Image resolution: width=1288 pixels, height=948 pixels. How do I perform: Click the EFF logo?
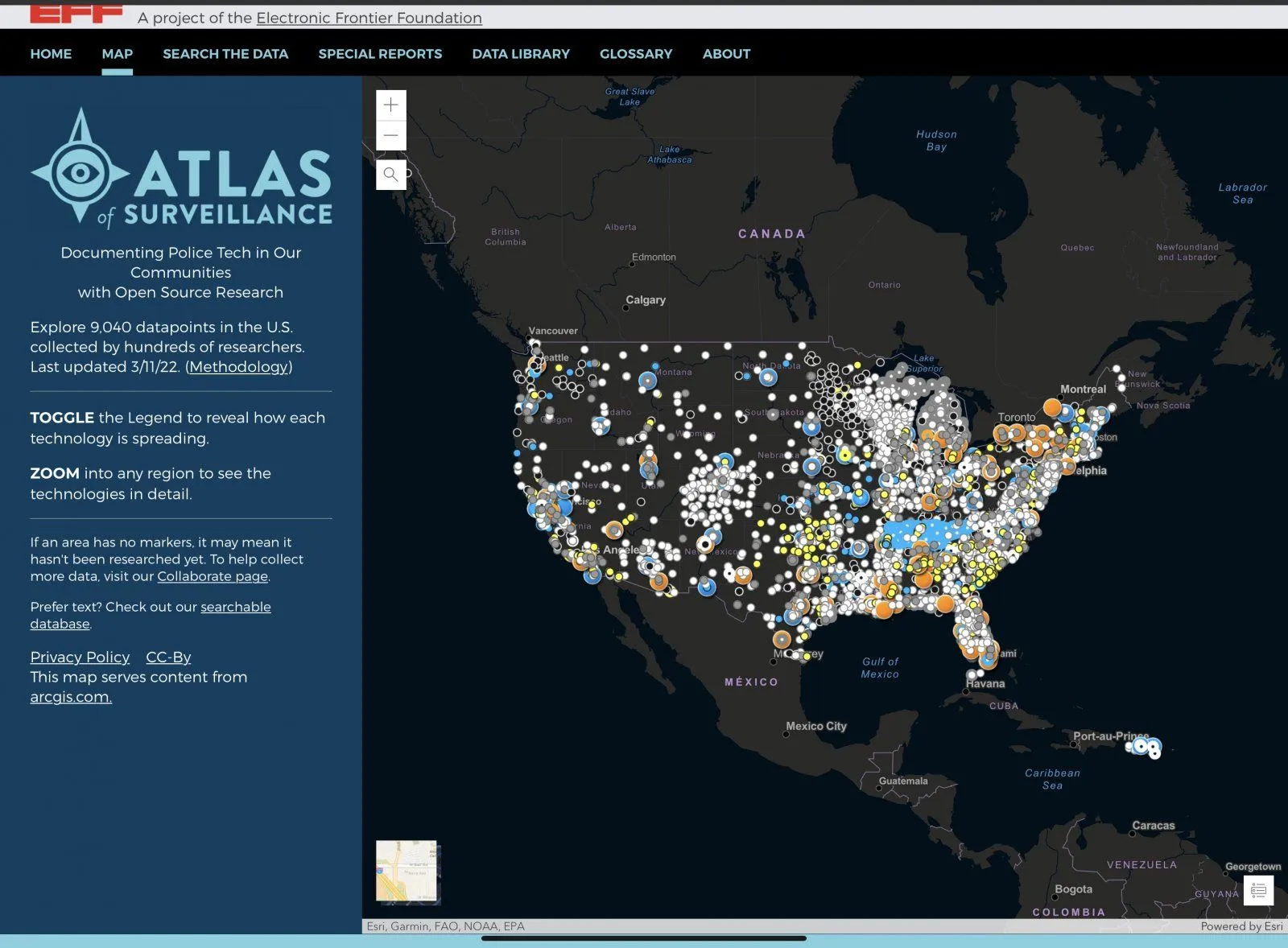(76, 14)
